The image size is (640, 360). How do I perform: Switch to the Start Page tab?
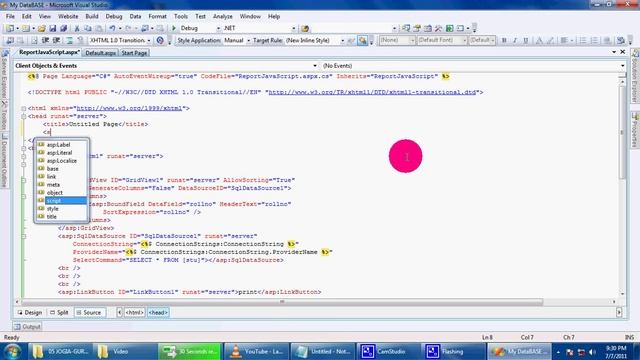click(x=134, y=53)
